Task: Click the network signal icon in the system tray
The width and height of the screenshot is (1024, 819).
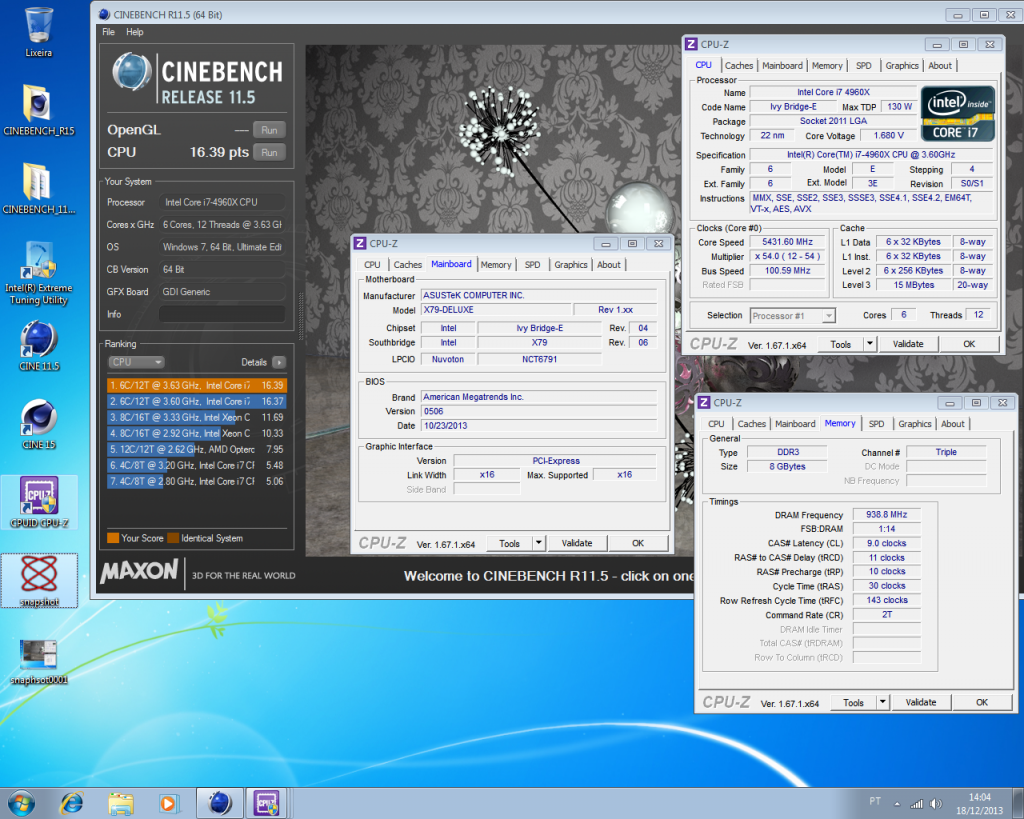Action: click(917, 804)
